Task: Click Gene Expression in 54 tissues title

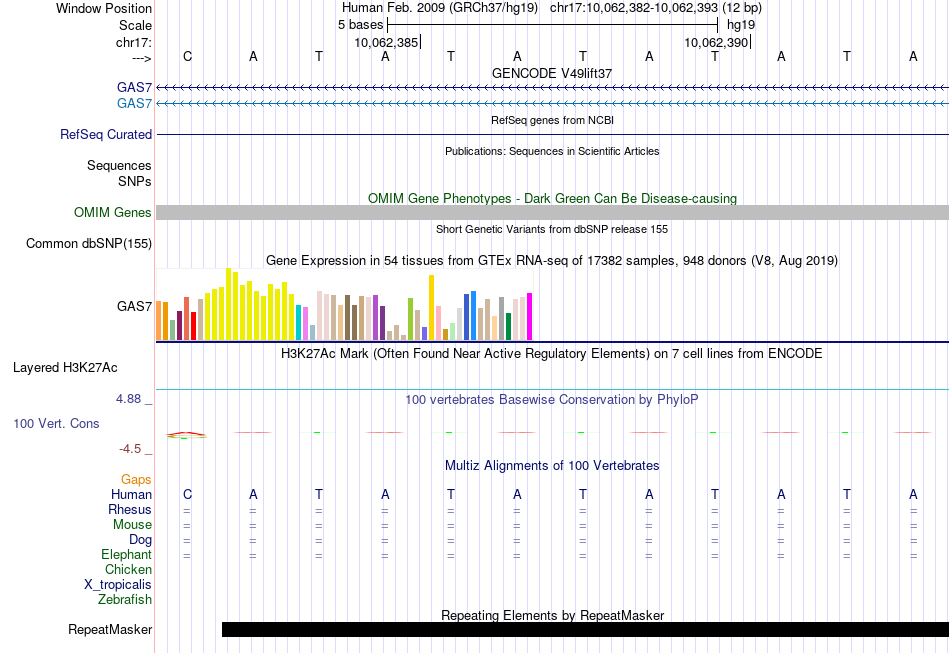Action: [x=552, y=260]
